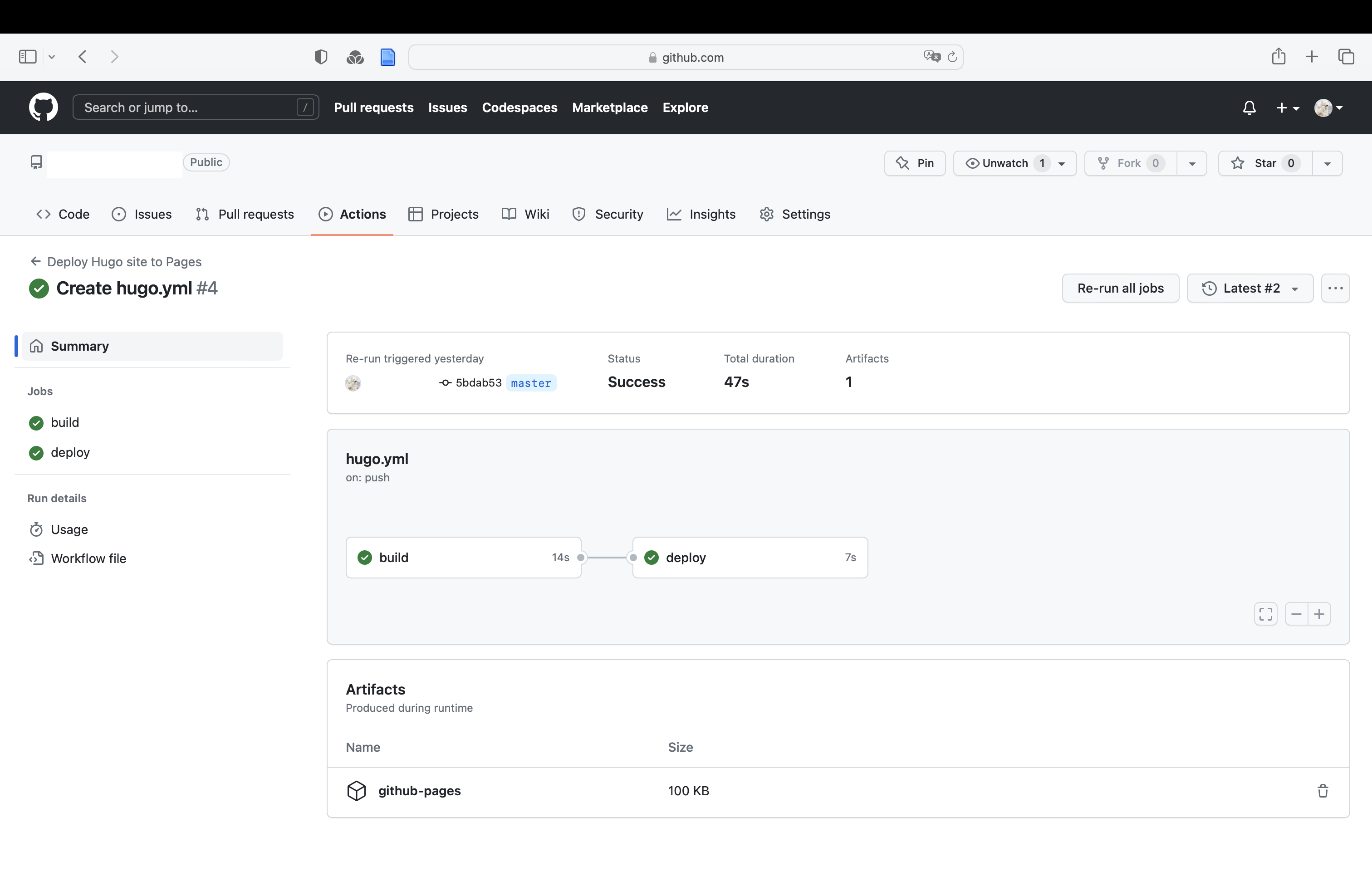Open a new Safari tab with plus icon
Screen dimensions: 1372x891
[1312, 56]
